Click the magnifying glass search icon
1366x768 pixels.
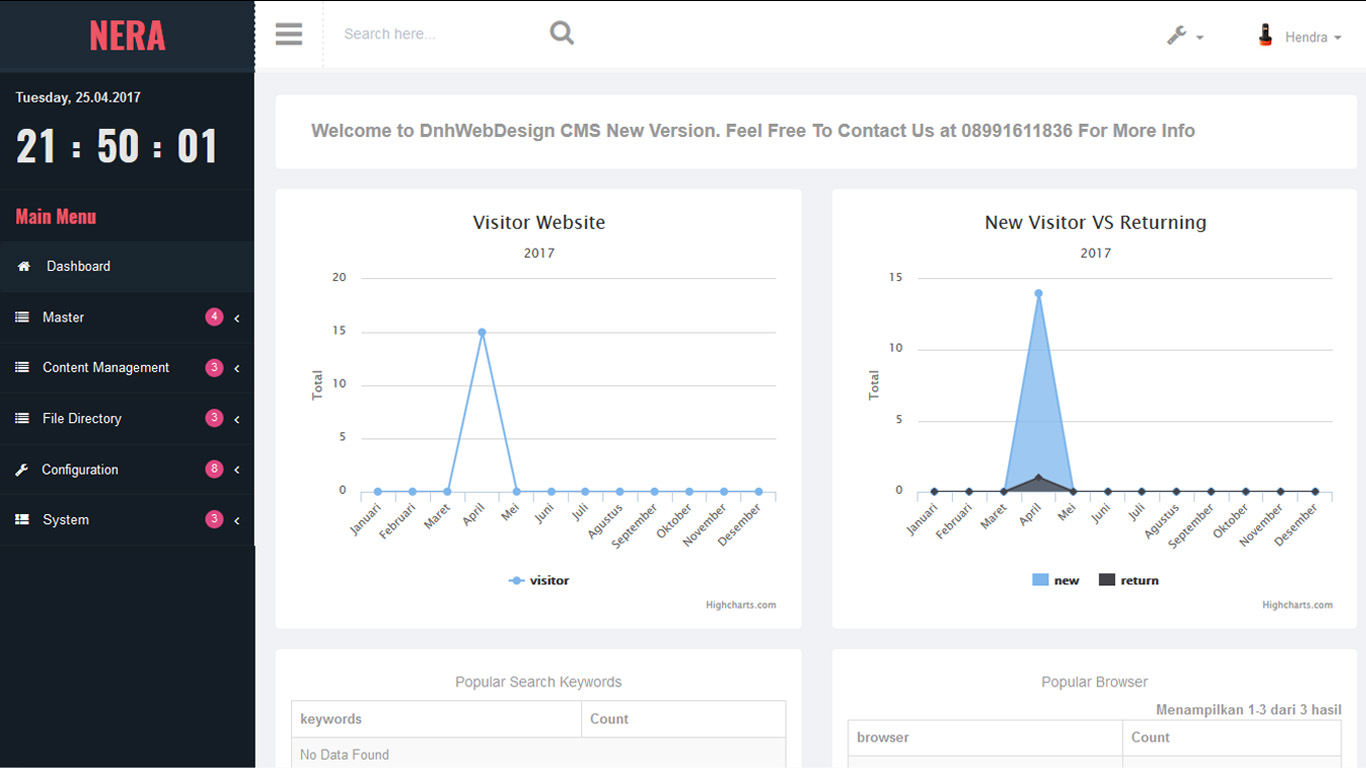[562, 34]
